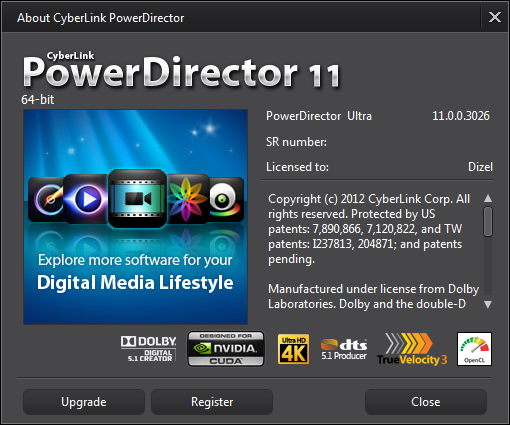Click the 'Explore more software for your' text
This screenshot has width=510, height=425.
pos(135,260)
